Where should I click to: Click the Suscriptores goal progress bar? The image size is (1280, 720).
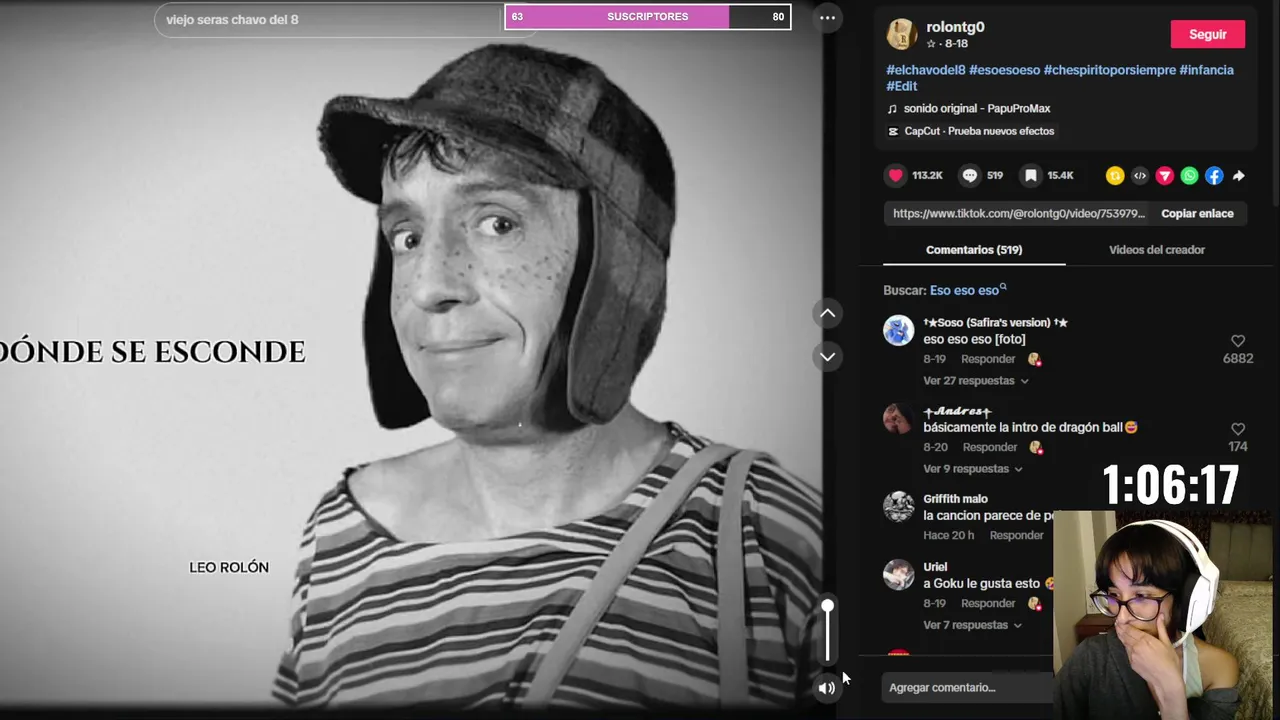click(x=647, y=16)
